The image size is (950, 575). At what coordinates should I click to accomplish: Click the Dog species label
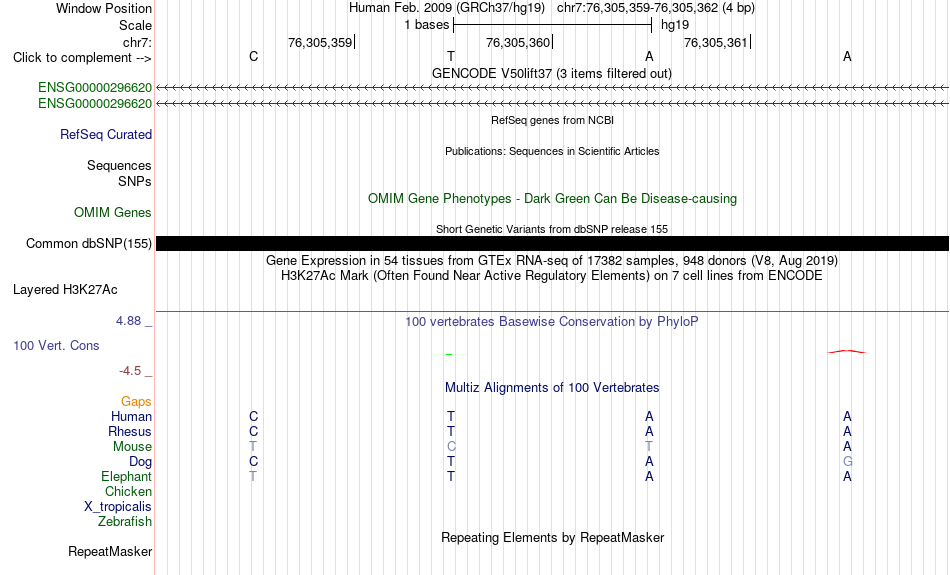tap(140, 462)
